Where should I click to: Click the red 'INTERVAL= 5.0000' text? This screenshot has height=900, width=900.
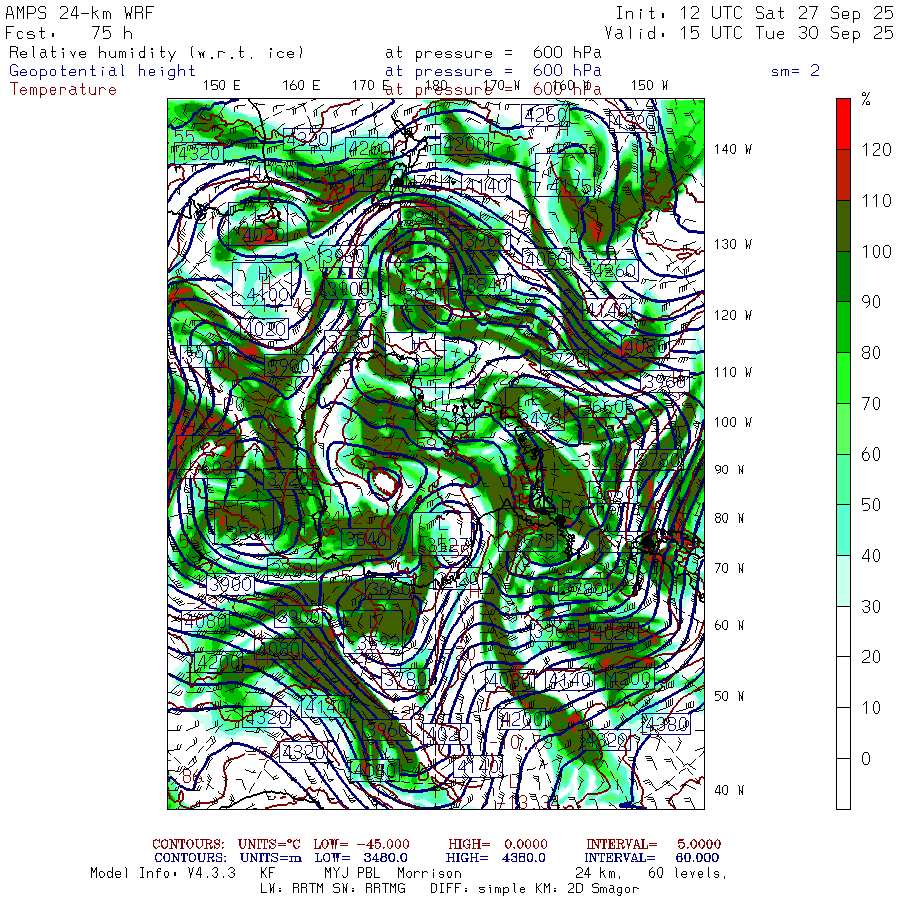pyautogui.click(x=653, y=844)
